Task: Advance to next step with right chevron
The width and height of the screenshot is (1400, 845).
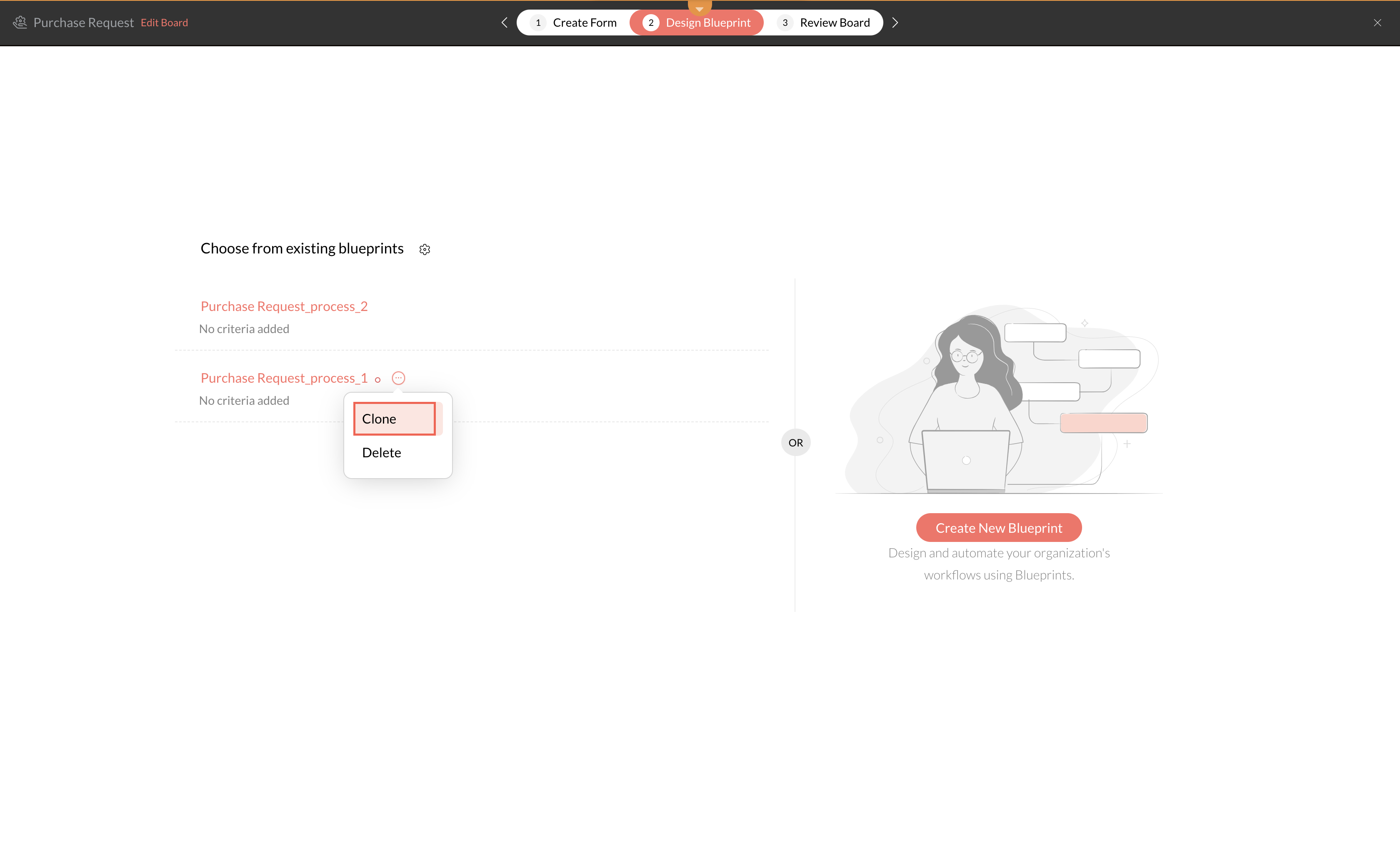Action: pos(895,23)
